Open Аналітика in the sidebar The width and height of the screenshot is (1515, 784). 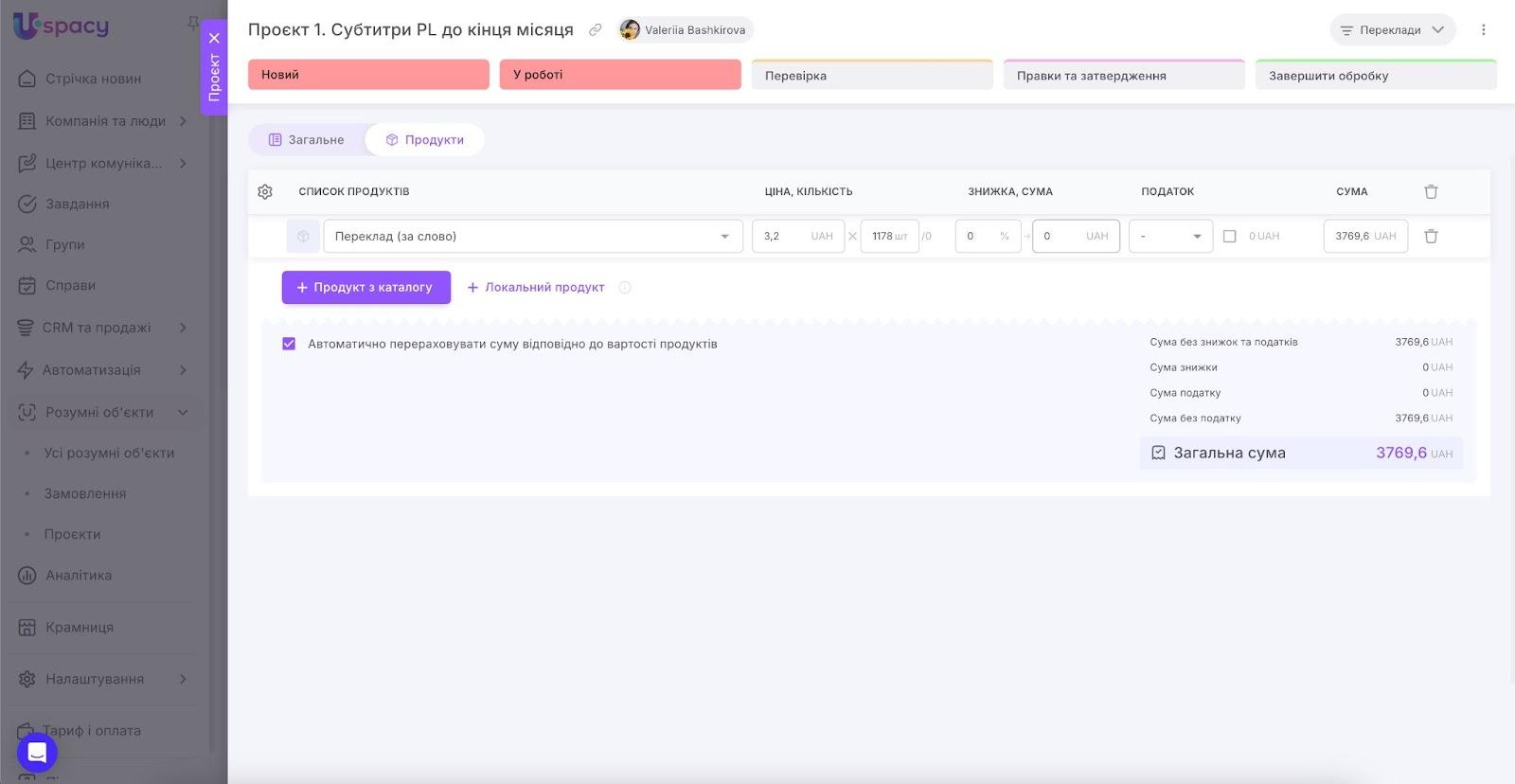(79, 575)
